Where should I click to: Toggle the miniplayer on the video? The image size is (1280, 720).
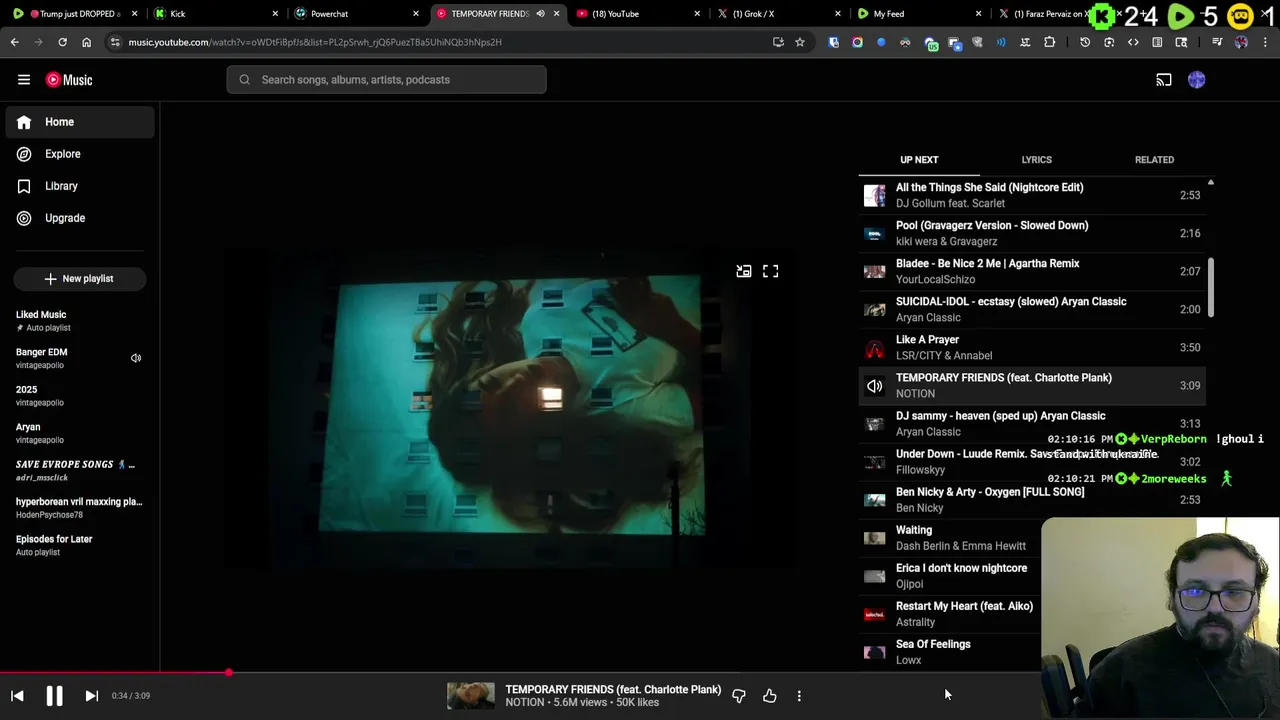pos(744,271)
